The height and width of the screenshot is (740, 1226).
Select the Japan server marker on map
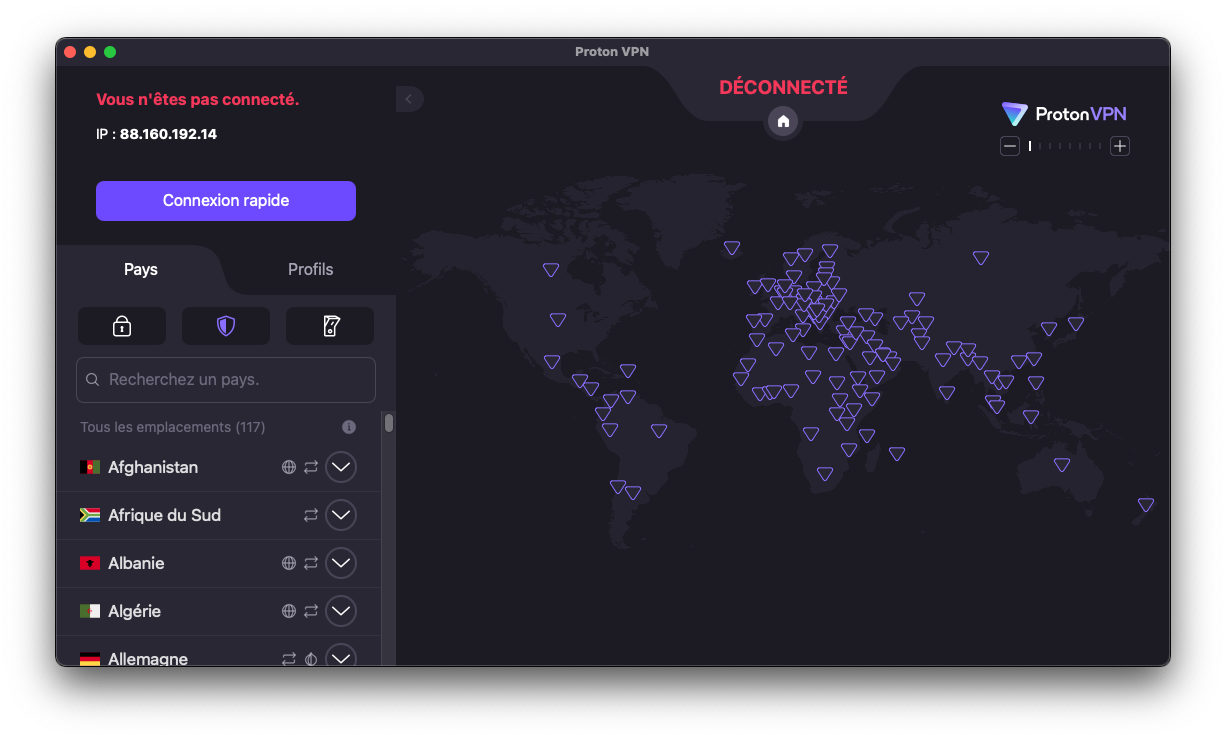[1076, 324]
